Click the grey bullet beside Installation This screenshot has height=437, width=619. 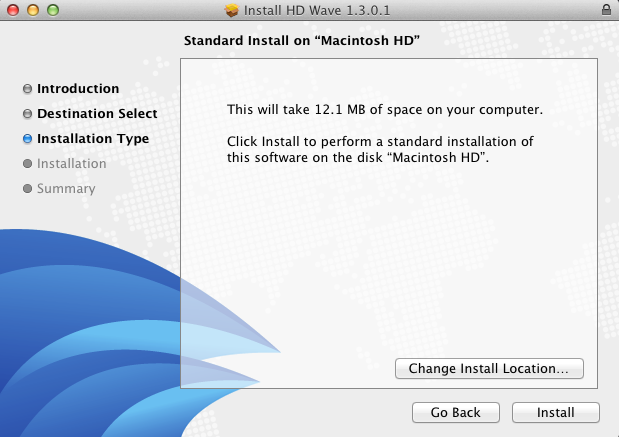point(27,163)
